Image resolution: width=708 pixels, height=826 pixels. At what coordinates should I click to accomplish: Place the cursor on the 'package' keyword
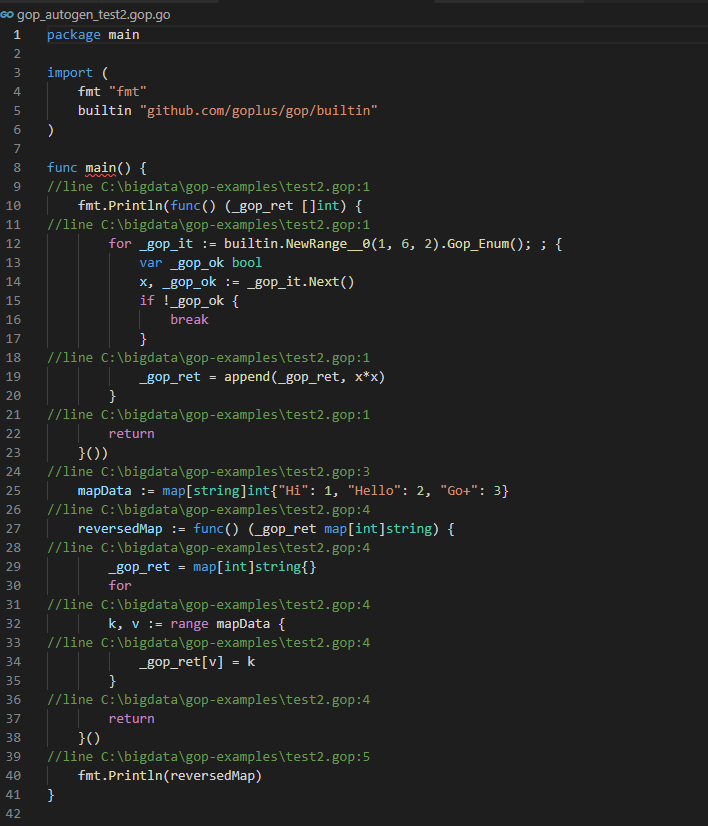(x=74, y=35)
